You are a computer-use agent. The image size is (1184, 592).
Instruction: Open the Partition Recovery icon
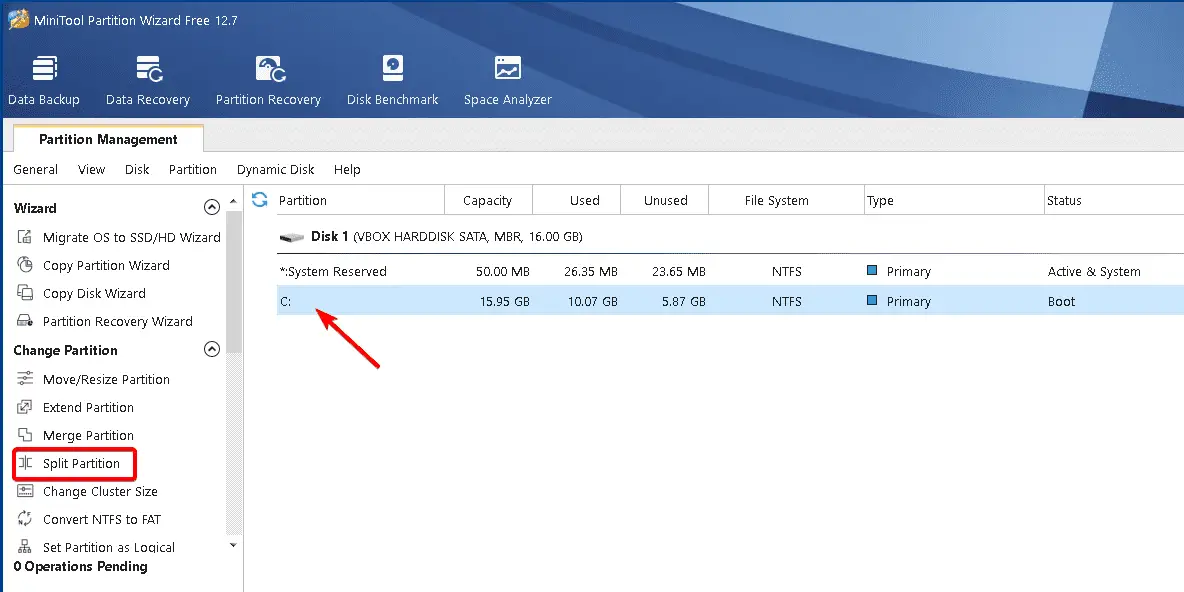pyautogui.click(x=270, y=69)
